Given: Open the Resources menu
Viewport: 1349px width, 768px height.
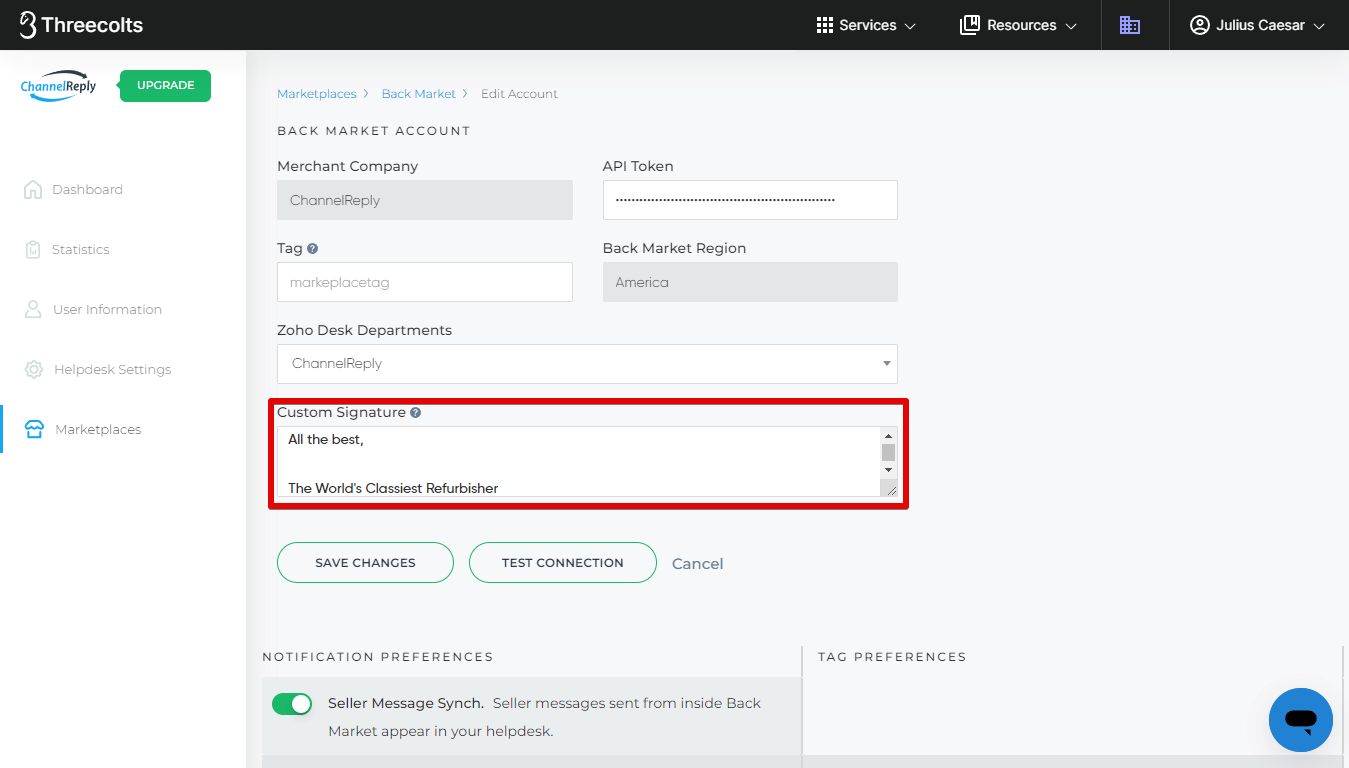Looking at the screenshot, I should (x=1018, y=25).
